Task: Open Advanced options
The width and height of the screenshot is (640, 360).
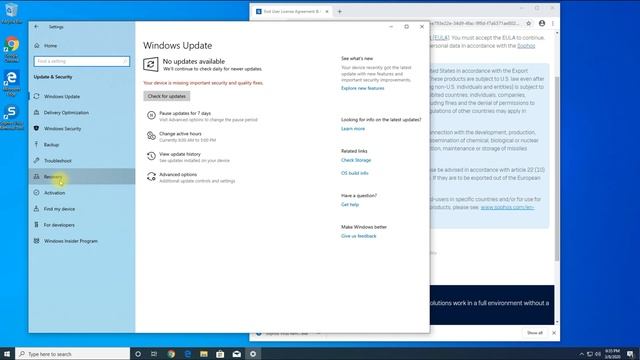Action: point(178,174)
